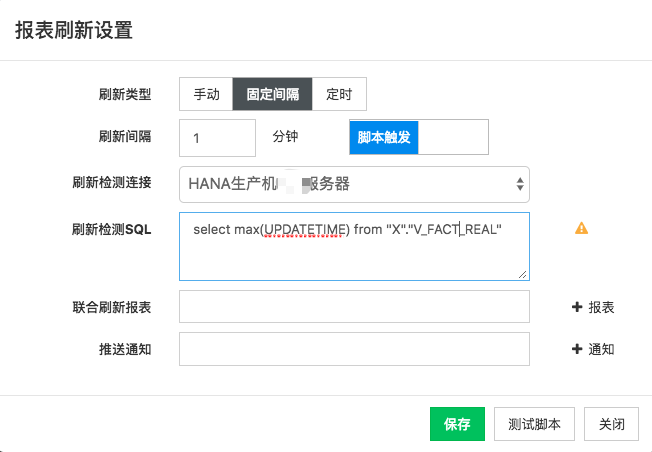Image resolution: width=652 pixels, height=452 pixels.
Task: Click the orange warning icon beside SQL box
Action: point(581,228)
